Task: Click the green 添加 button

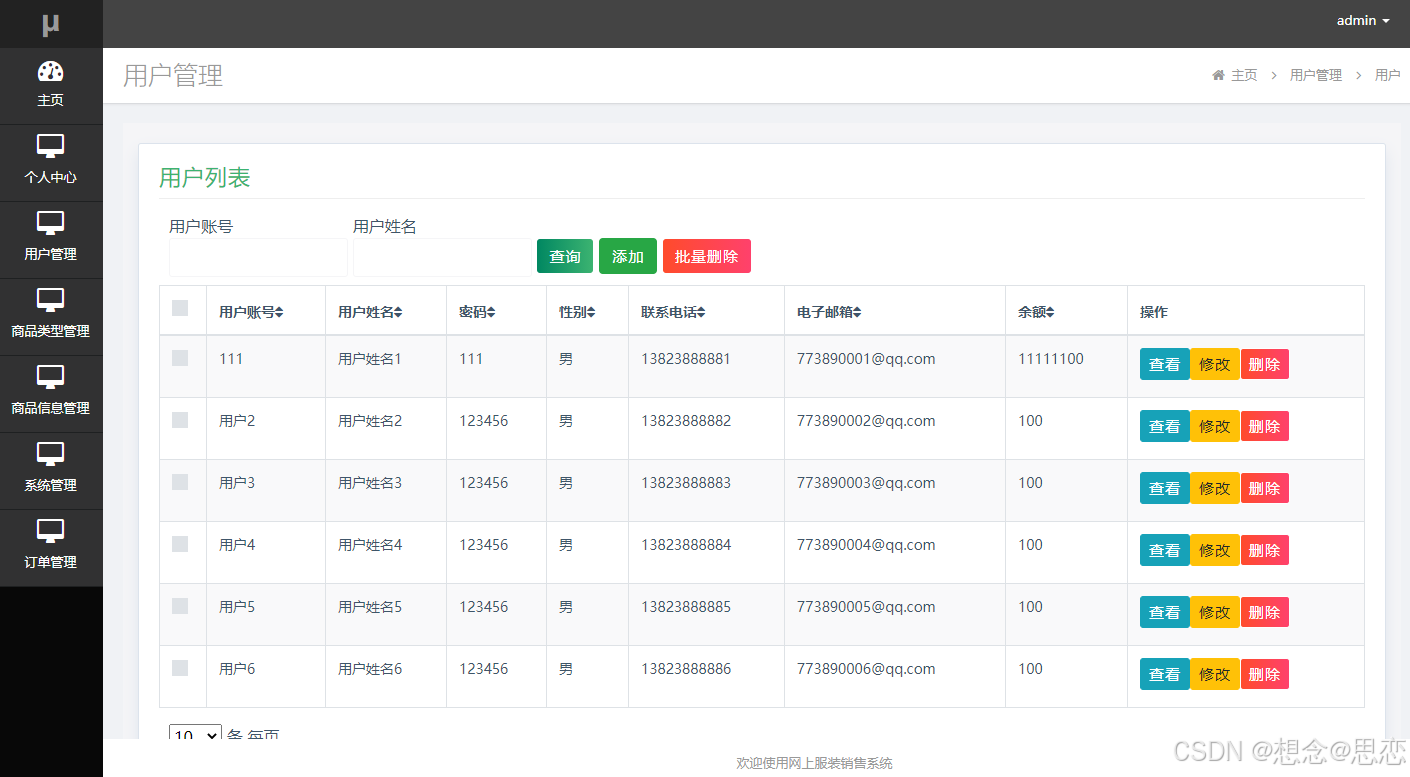Action: 628,256
